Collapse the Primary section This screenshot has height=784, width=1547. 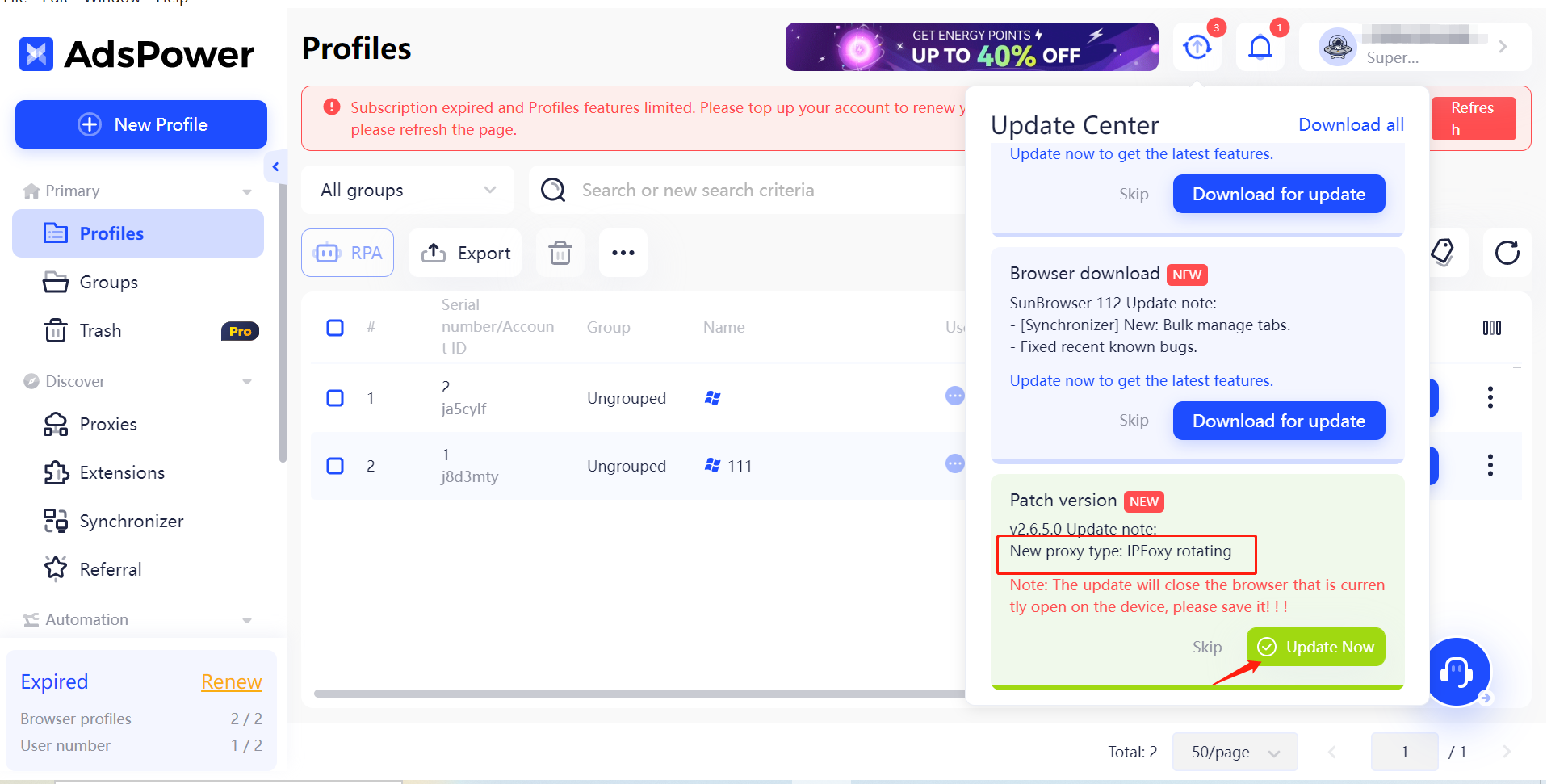(247, 191)
